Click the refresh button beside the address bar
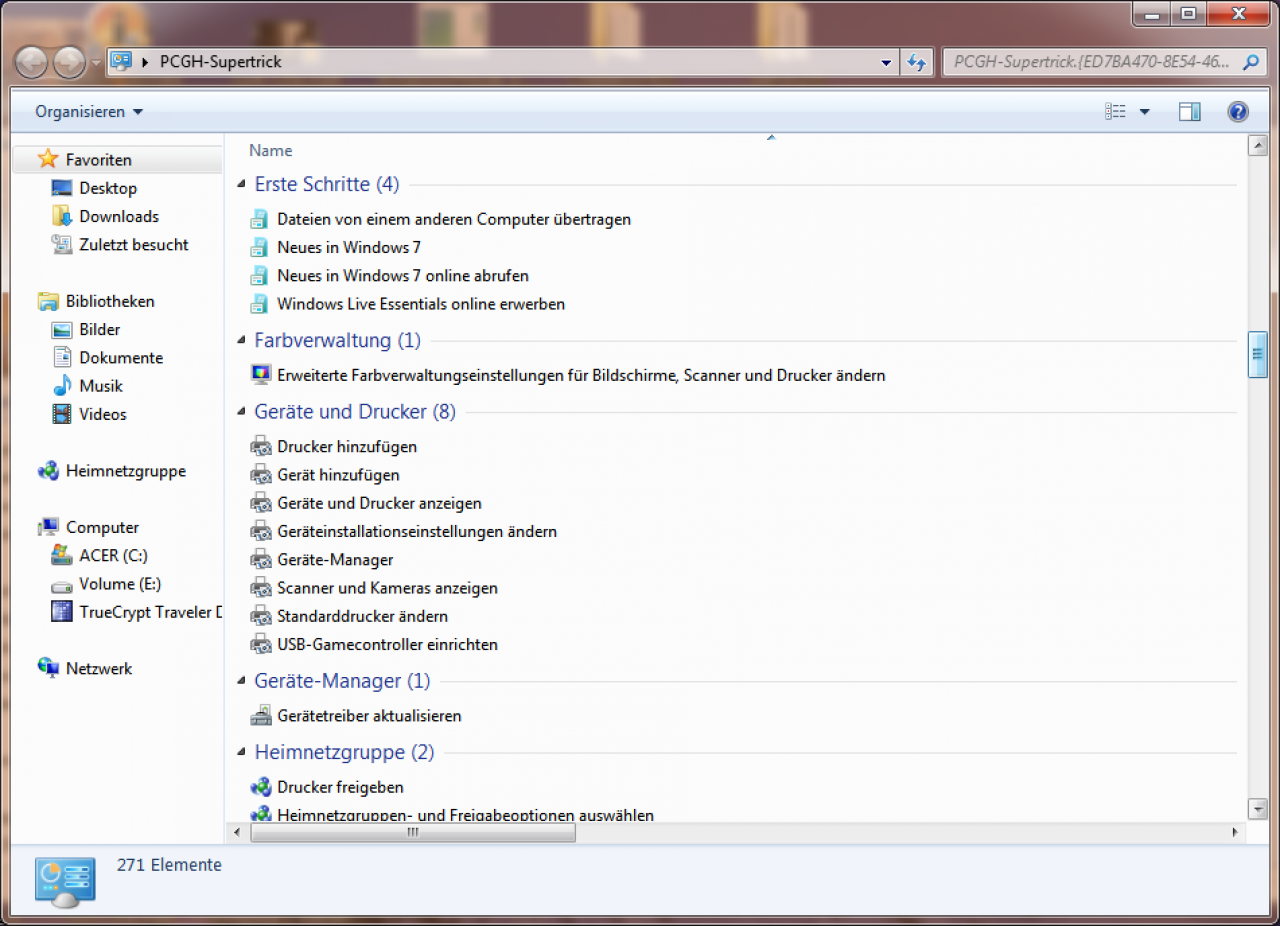The image size is (1280, 926). pyautogui.click(x=917, y=62)
